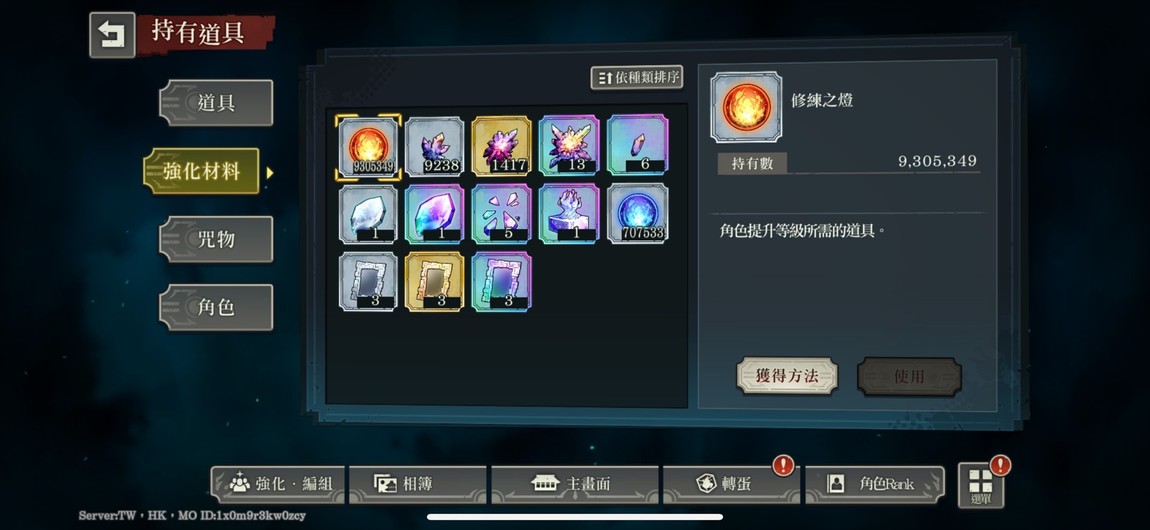Screen dimensions: 1150x530
Task: Select the small pink gem item with 6
Action: 637,145
